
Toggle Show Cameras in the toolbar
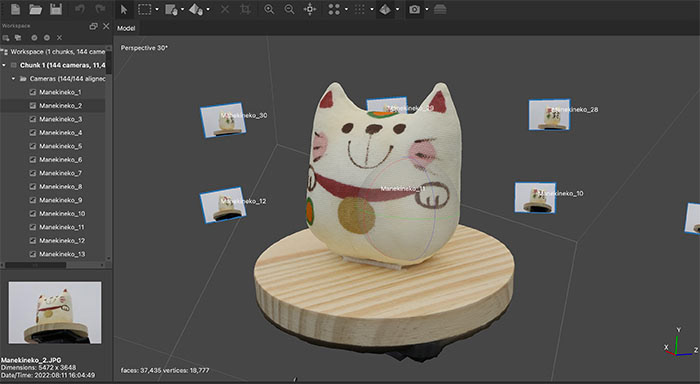coord(414,9)
